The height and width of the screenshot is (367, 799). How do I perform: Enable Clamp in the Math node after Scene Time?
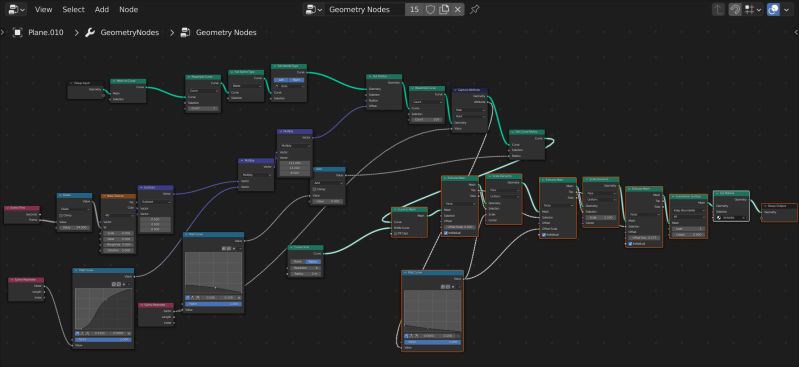pos(62,215)
